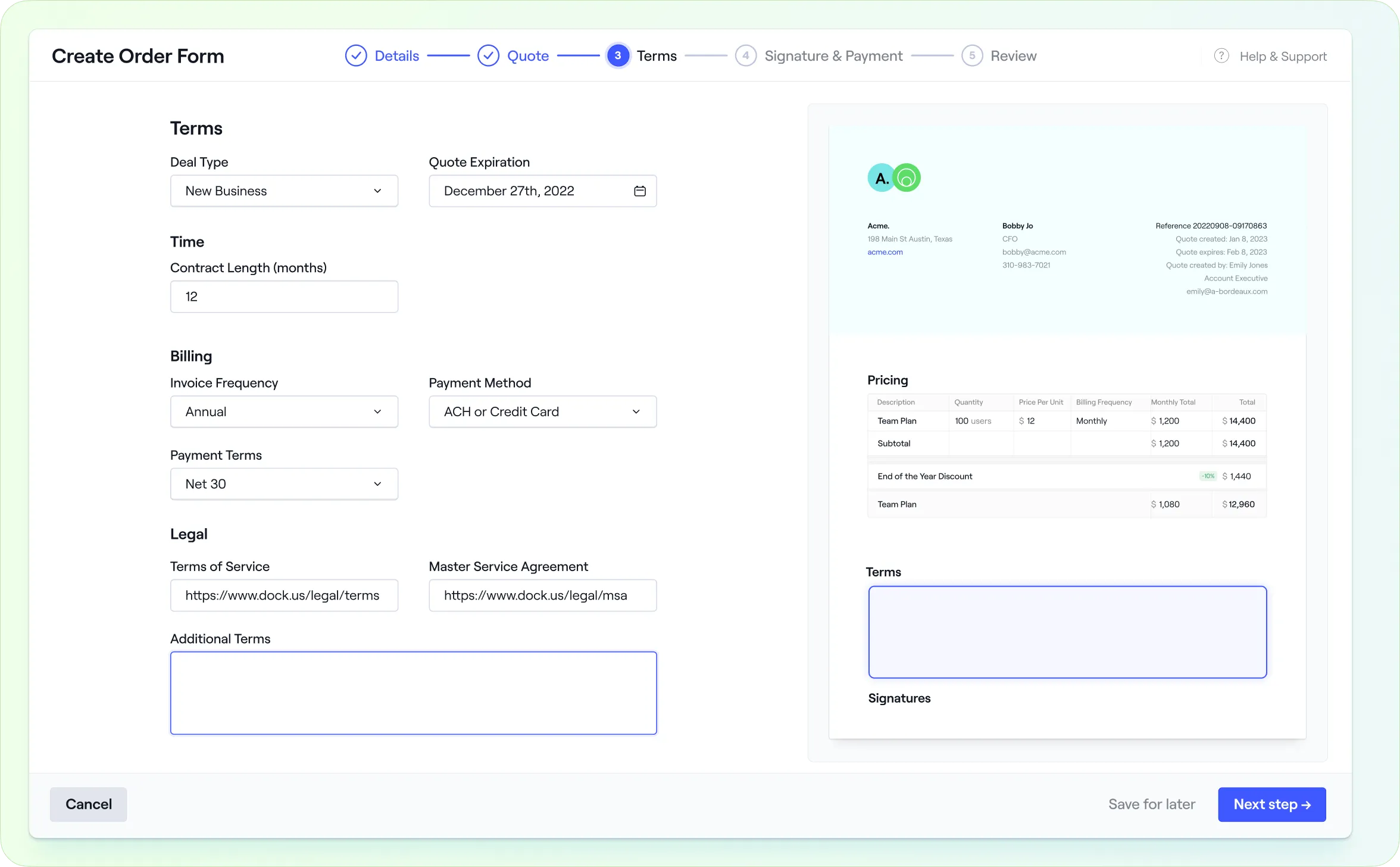Viewport: 1400px width, 867px height.
Task: Select the Terms step label
Action: (657, 56)
